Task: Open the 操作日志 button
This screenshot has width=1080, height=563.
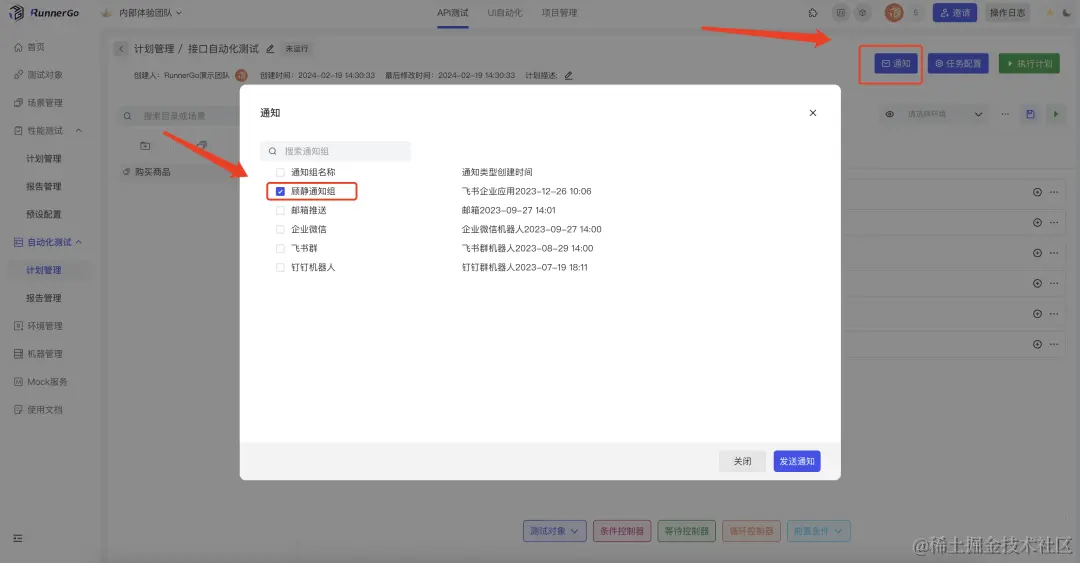Action: [1007, 12]
